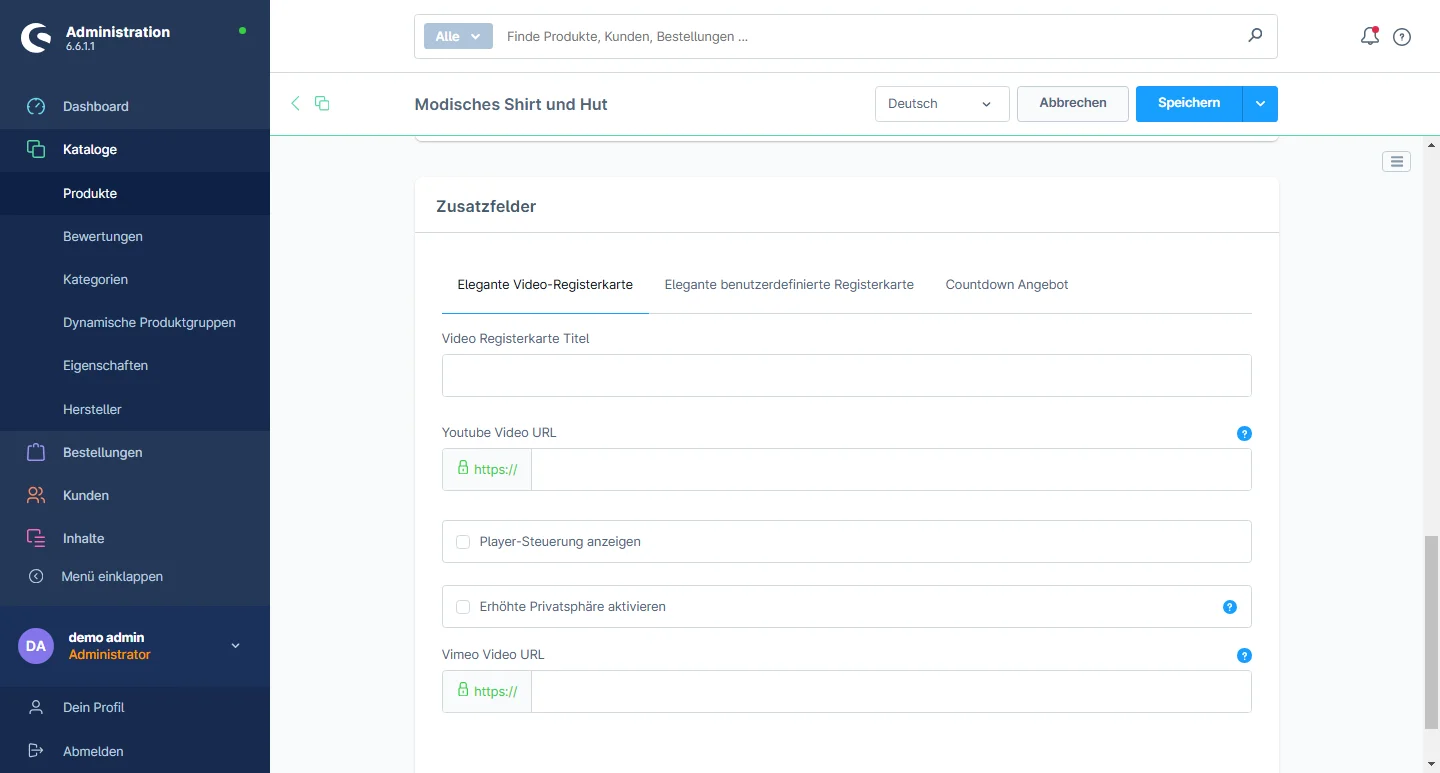The image size is (1440, 773).
Task: Expand the demo admin user menu
Action: tap(236, 646)
